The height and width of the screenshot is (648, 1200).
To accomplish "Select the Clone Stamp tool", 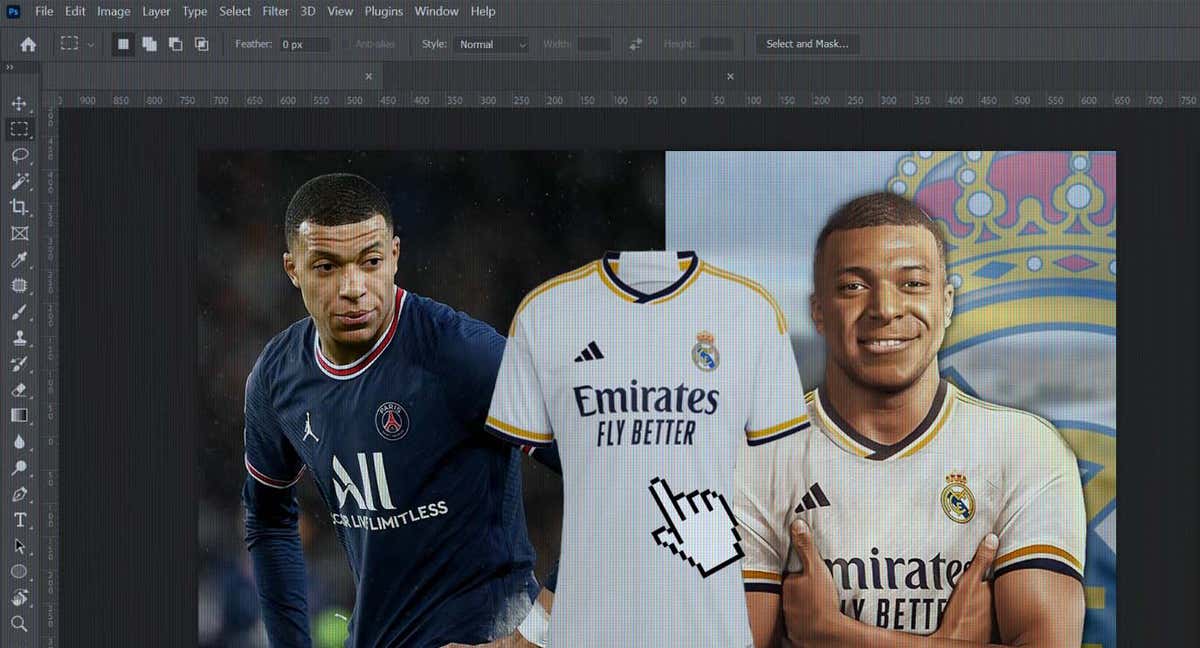I will click(19, 338).
